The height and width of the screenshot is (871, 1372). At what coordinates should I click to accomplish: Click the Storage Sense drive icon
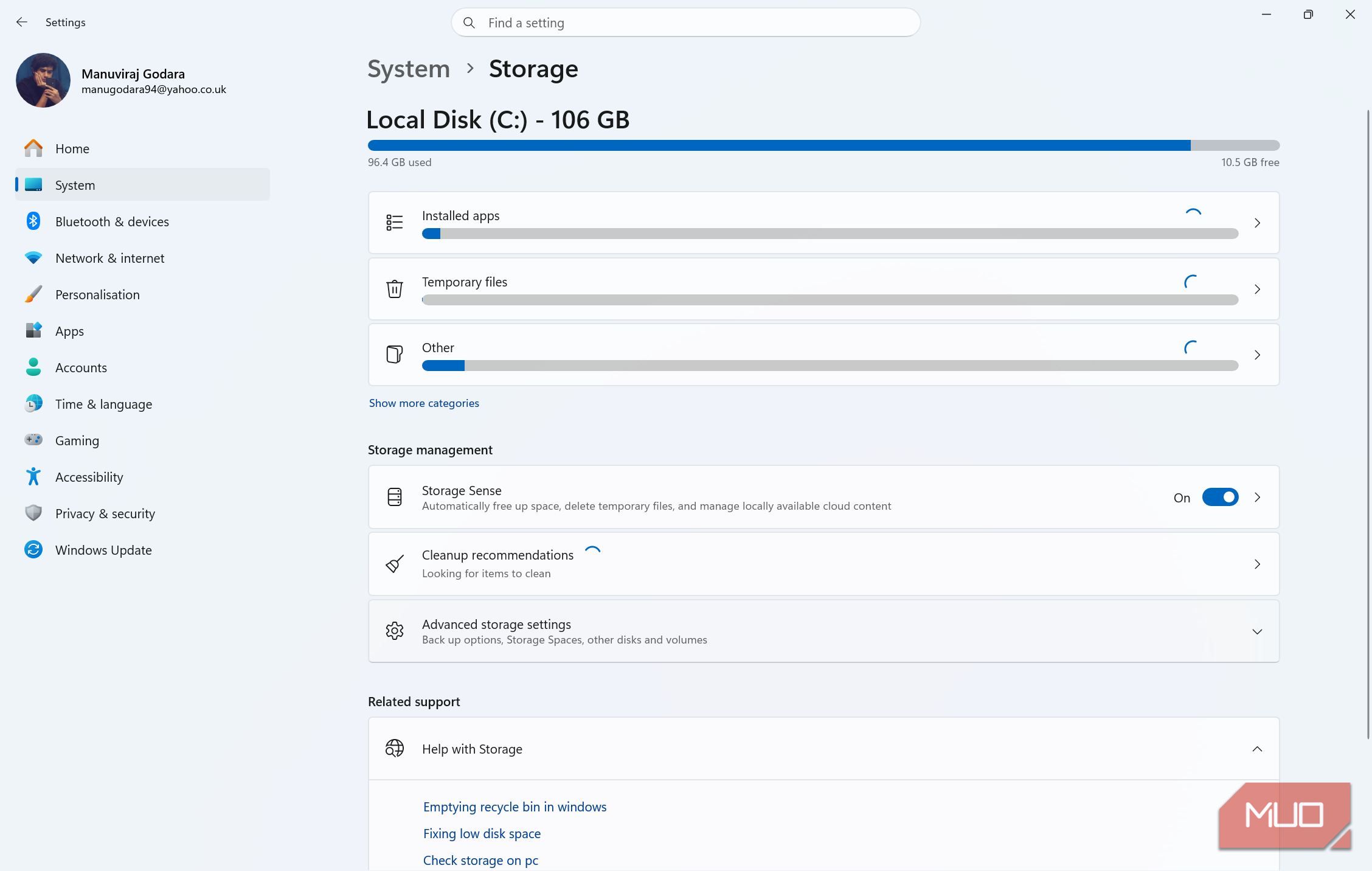(395, 497)
